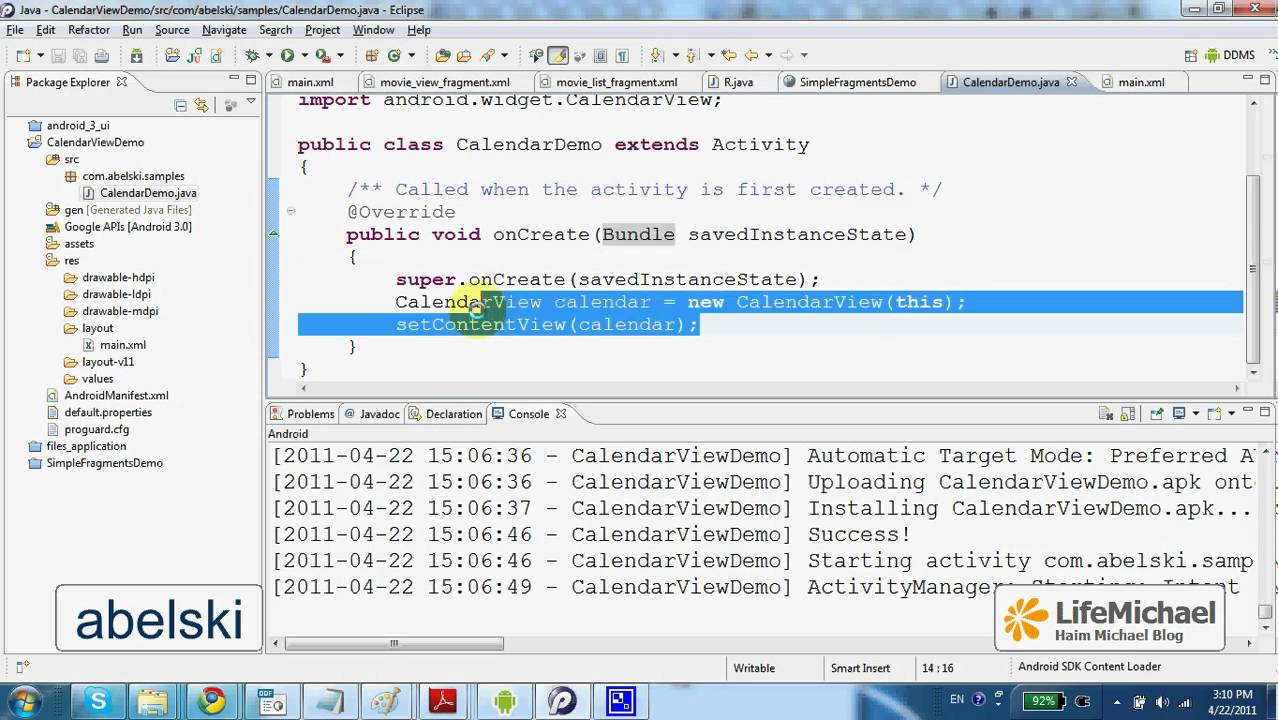Click Last Edit Location icon

pos(729,56)
